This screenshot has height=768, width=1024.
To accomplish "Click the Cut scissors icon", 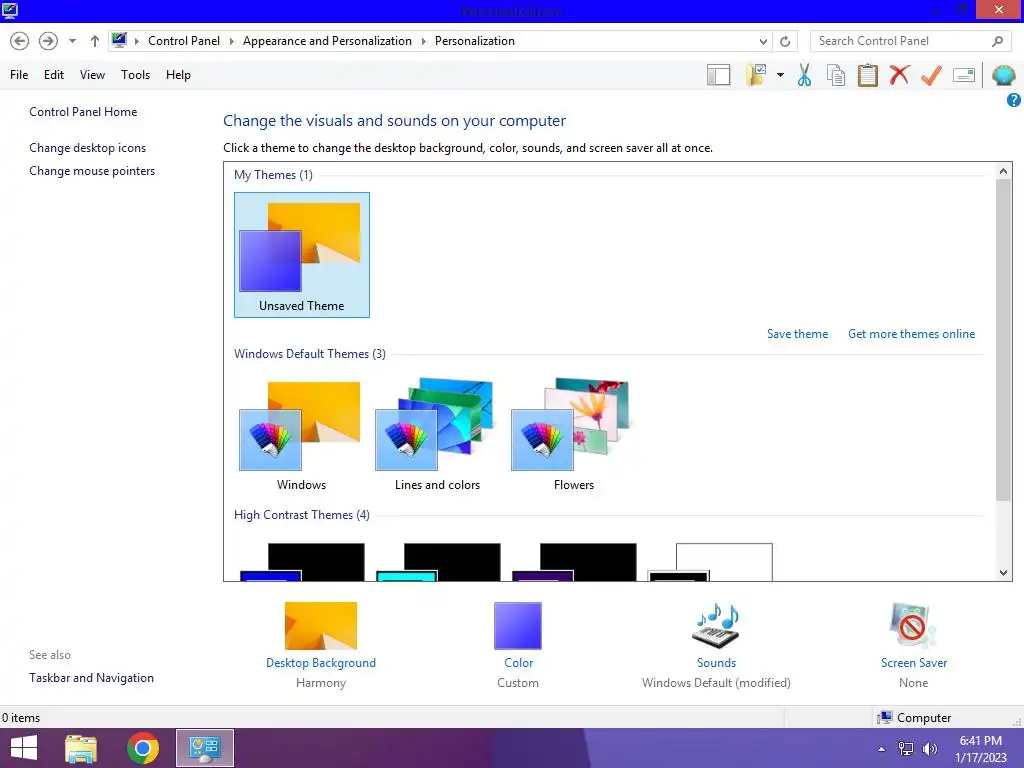I will [805, 75].
